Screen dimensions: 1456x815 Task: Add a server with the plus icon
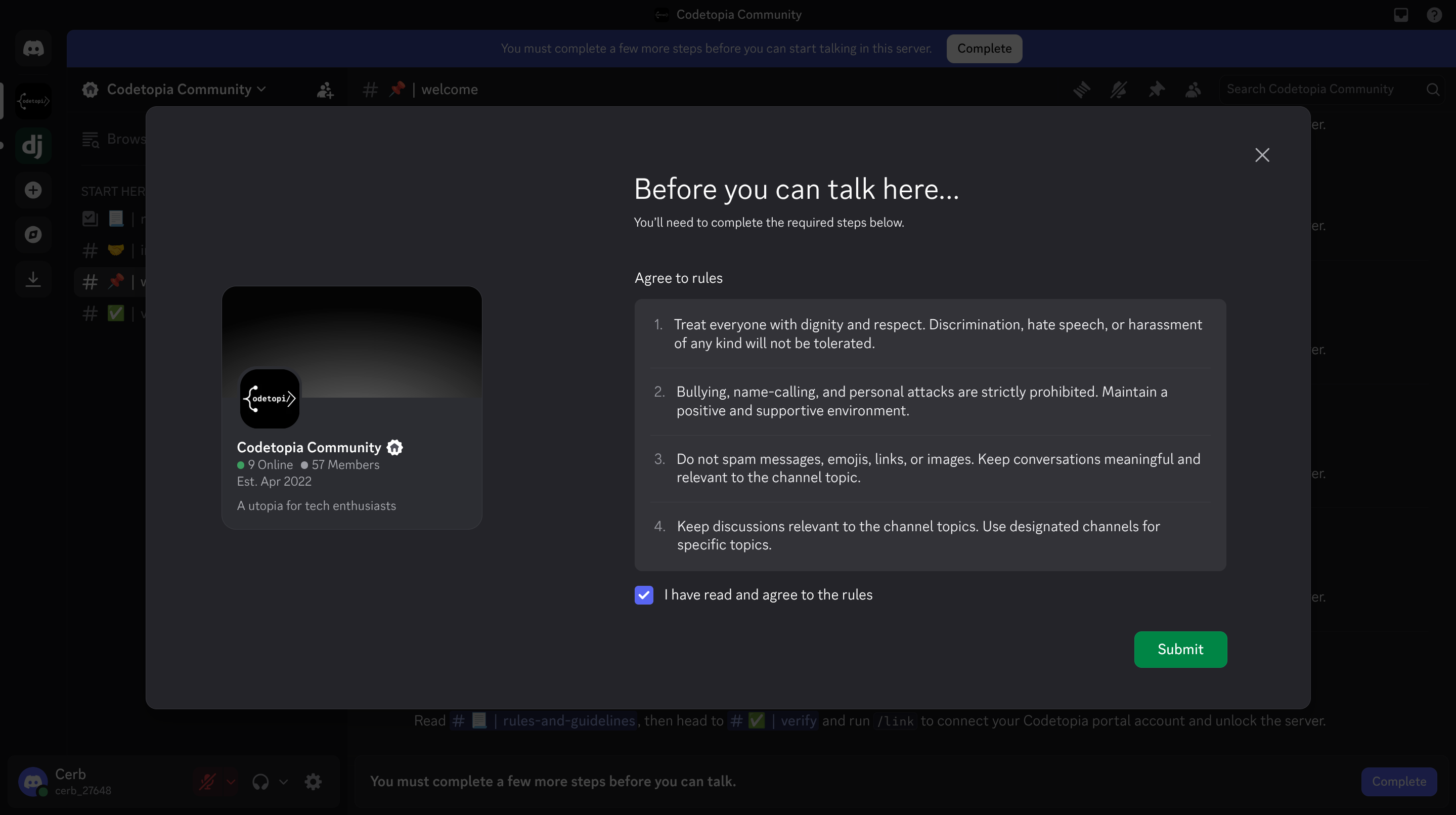point(33,190)
